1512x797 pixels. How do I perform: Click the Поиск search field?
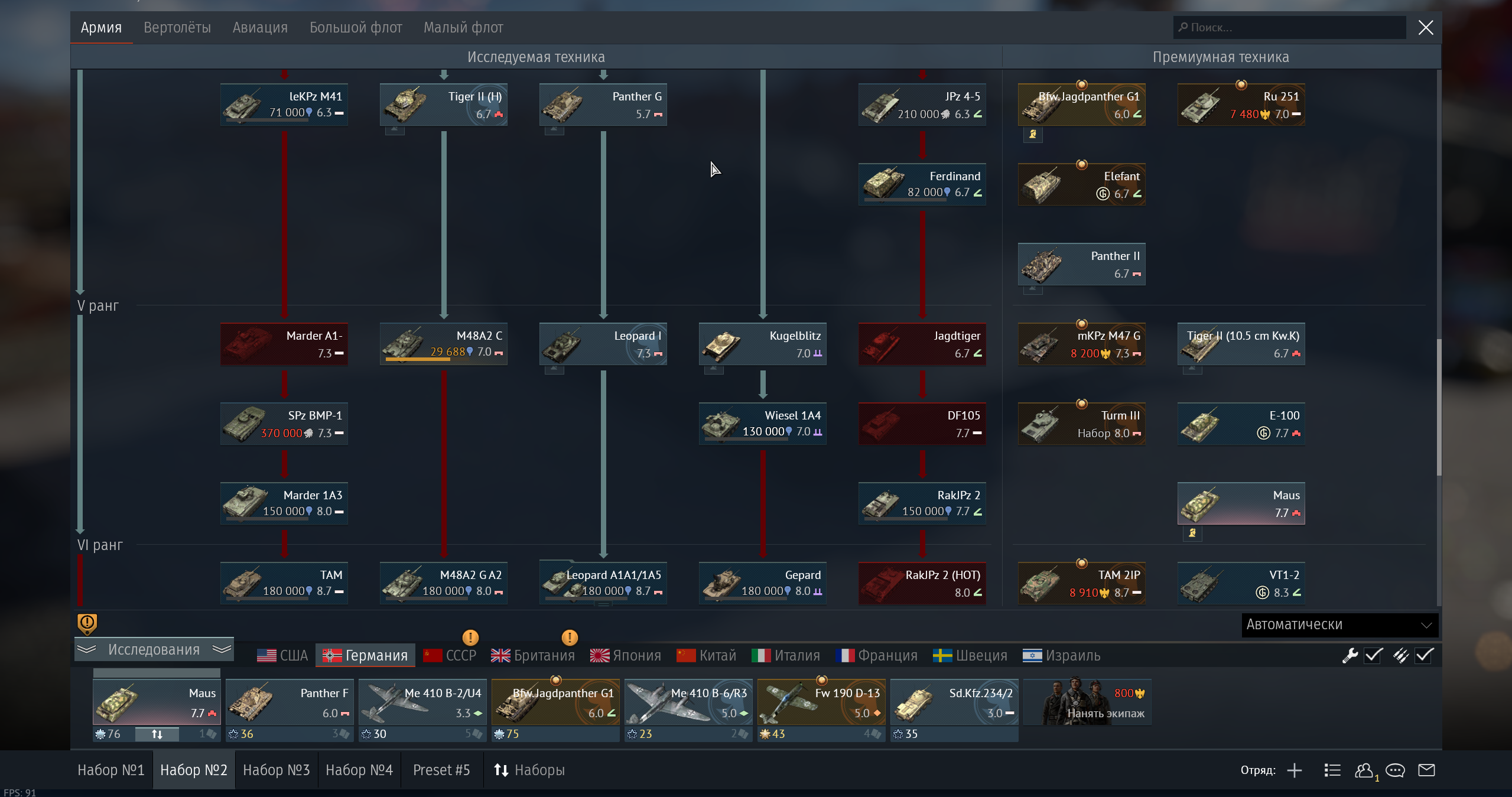coord(1289,27)
